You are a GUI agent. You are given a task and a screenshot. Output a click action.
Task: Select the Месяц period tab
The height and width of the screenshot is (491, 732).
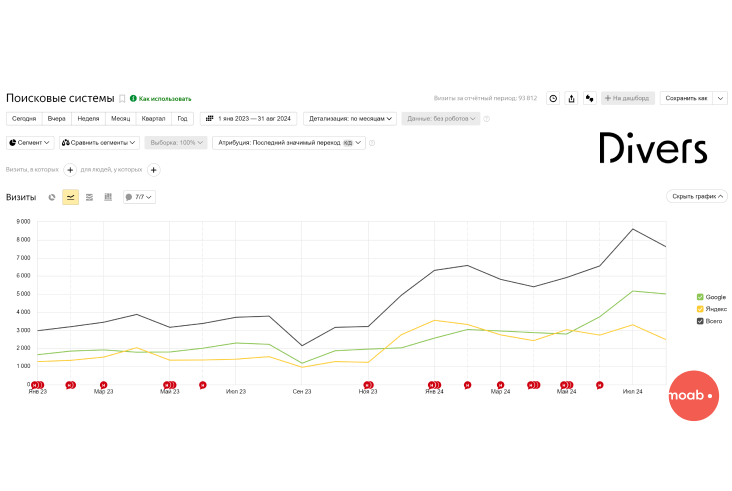click(x=120, y=119)
